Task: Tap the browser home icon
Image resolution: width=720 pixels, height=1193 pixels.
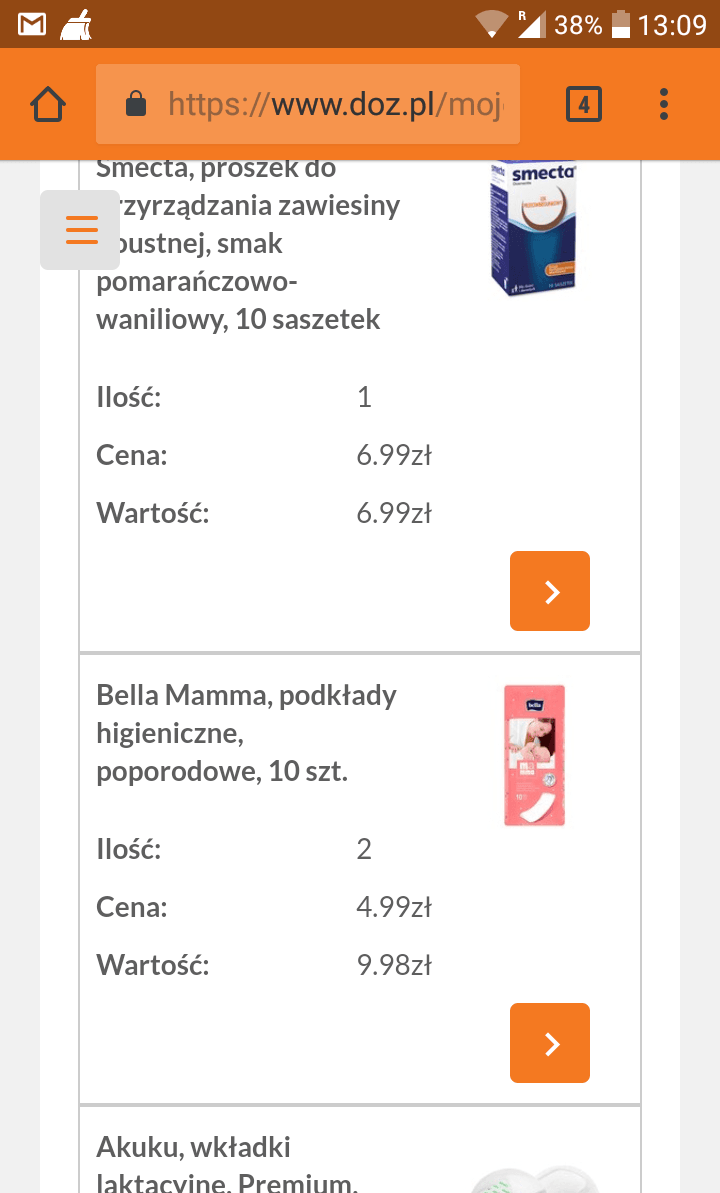Action: coord(48,104)
